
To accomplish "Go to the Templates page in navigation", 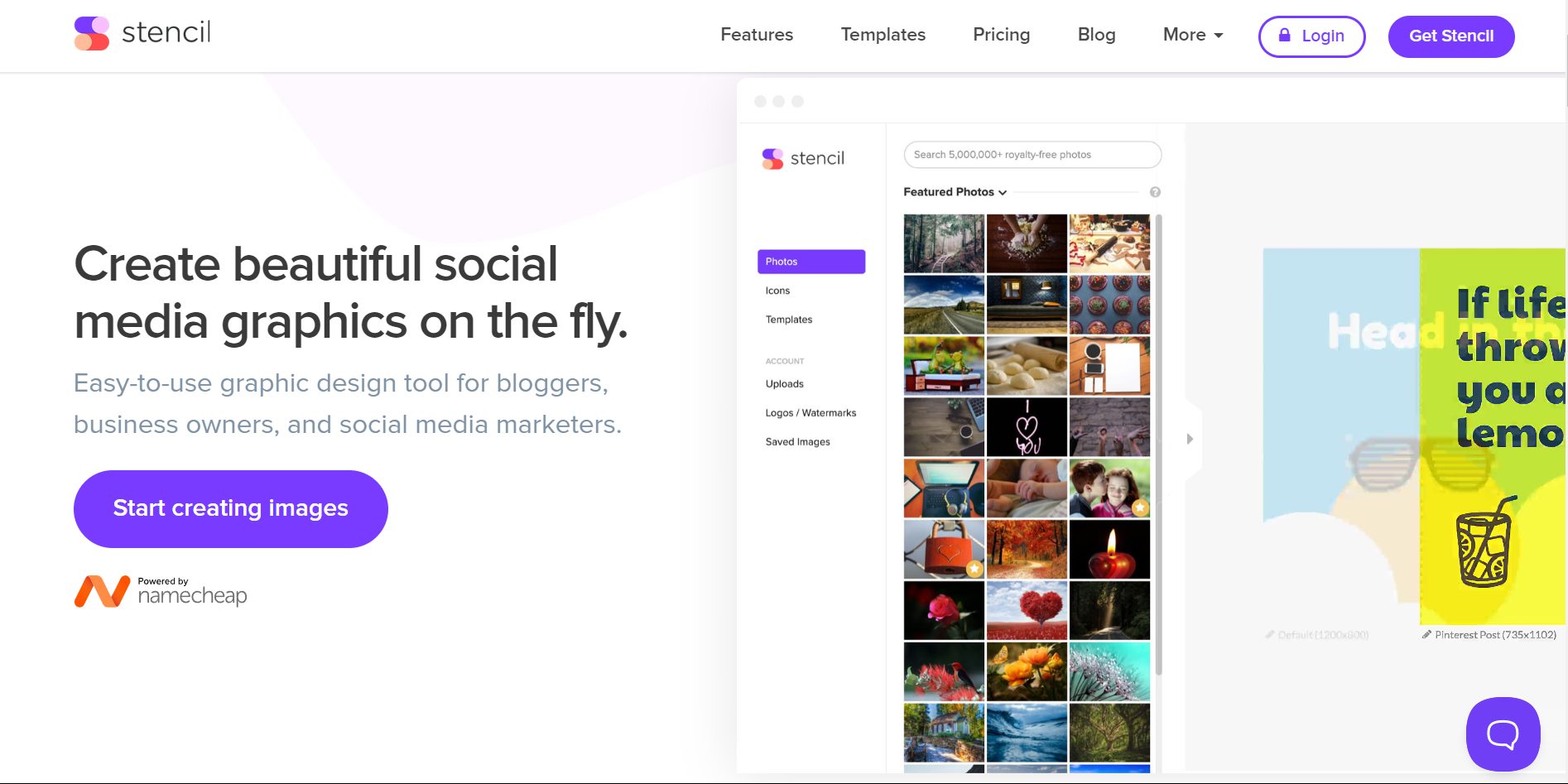I will [883, 35].
